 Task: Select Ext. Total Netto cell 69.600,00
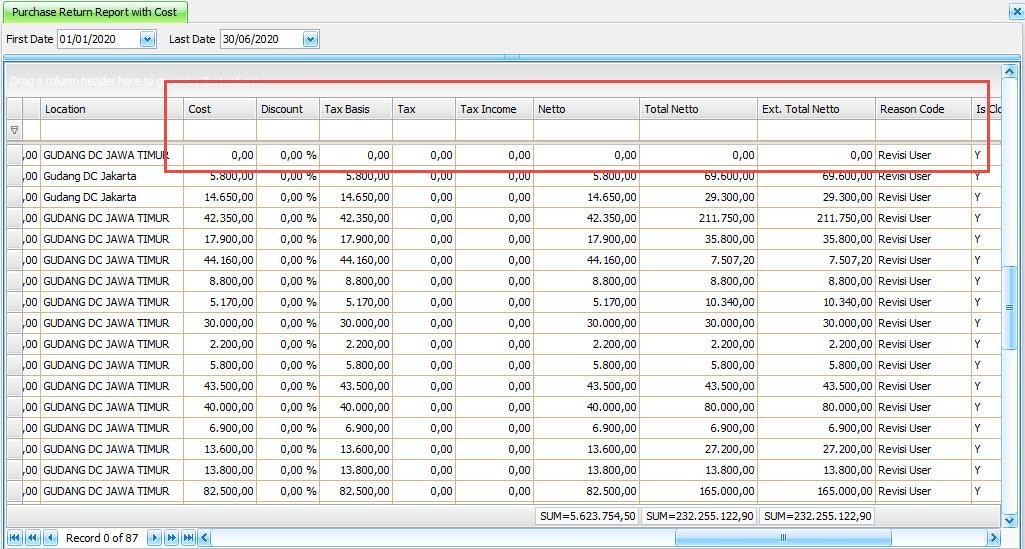tap(816, 176)
